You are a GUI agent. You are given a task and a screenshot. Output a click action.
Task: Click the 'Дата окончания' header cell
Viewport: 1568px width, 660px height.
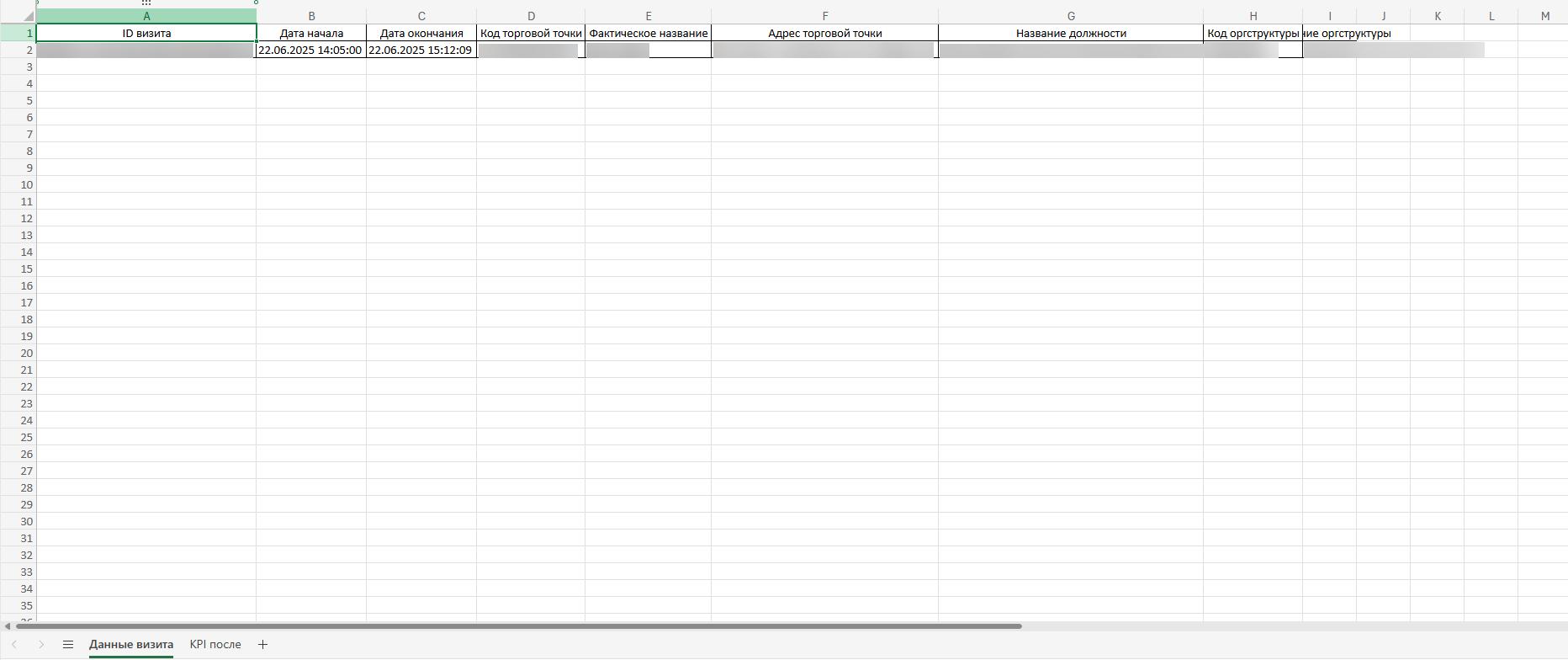pos(421,33)
